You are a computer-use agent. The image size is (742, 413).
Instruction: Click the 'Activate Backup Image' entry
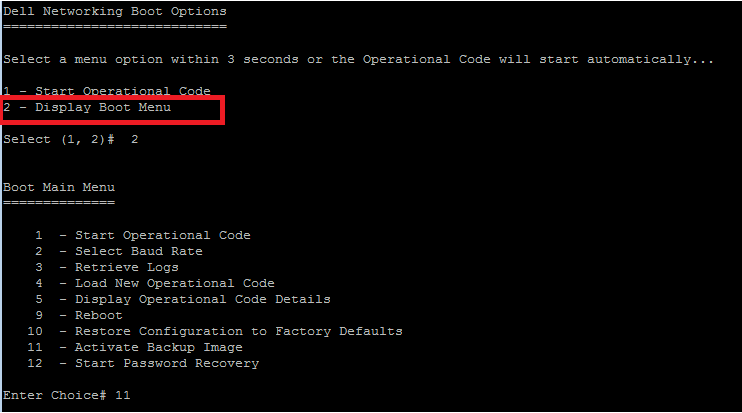(x=159, y=347)
